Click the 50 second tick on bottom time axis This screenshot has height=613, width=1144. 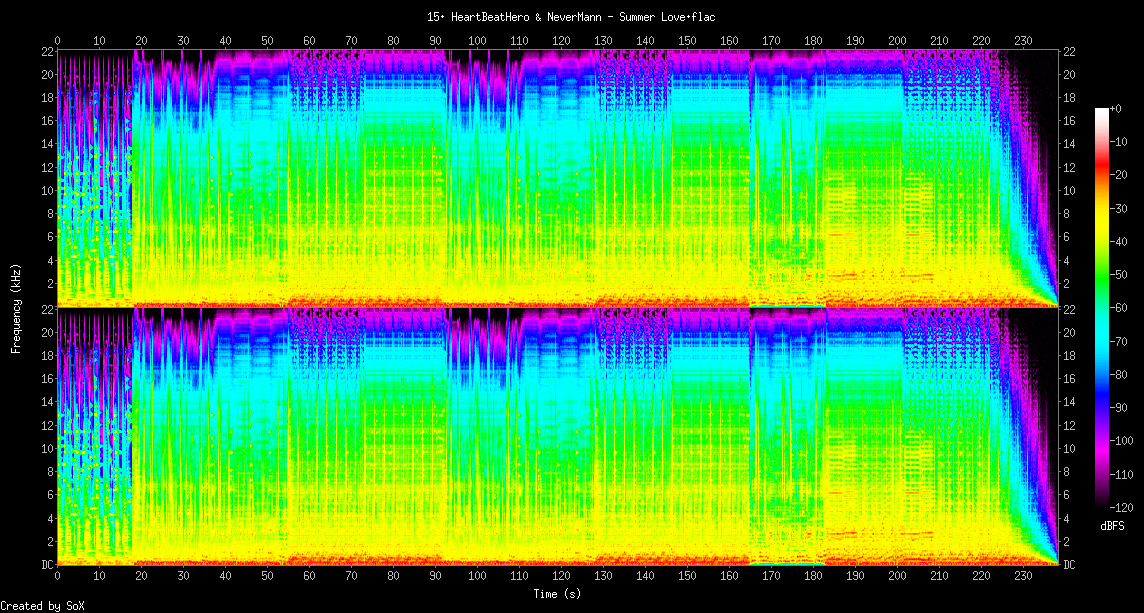267,578
